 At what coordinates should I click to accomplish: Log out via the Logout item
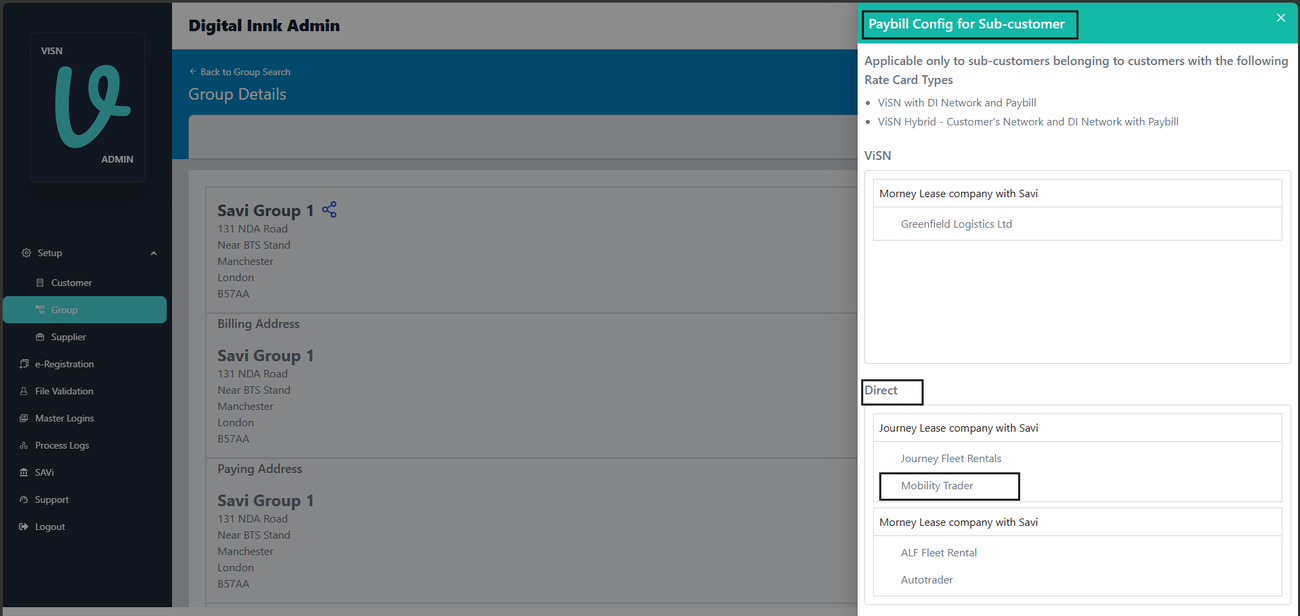(x=50, y=526)
